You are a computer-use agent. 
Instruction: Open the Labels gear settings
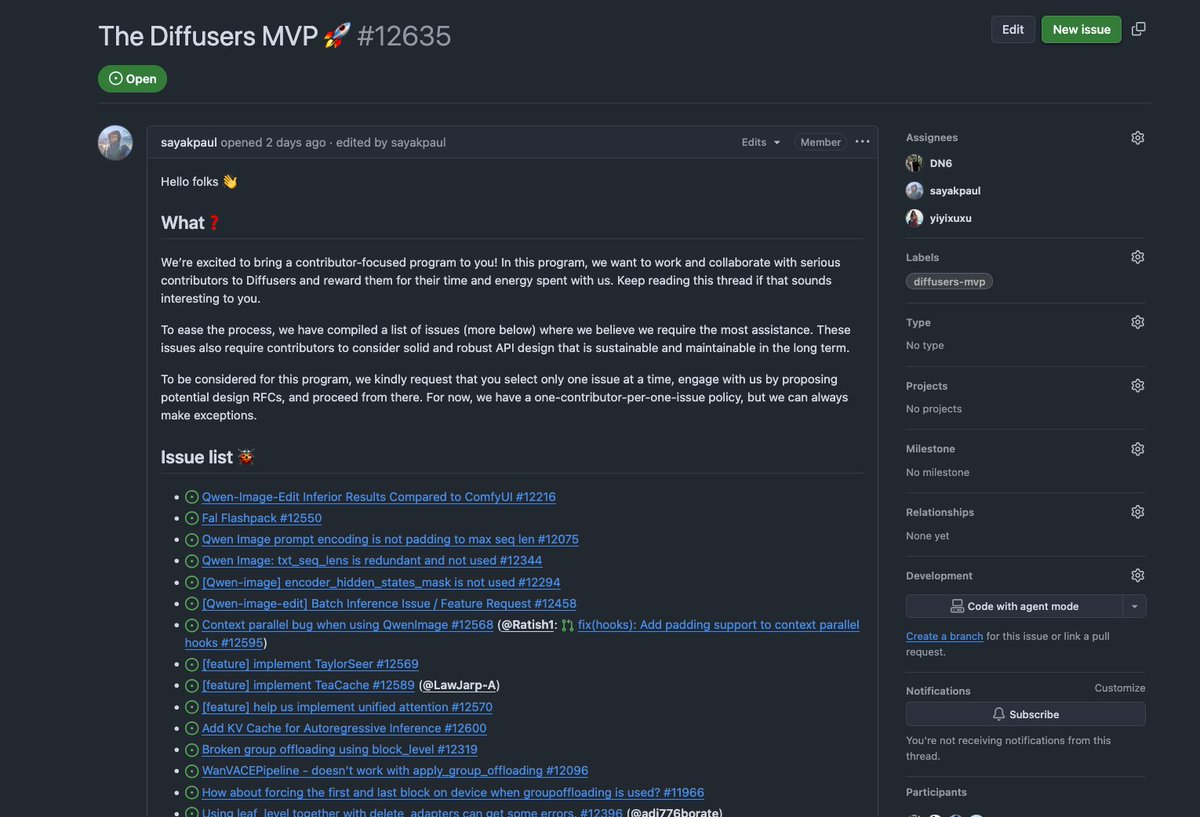1137,257
